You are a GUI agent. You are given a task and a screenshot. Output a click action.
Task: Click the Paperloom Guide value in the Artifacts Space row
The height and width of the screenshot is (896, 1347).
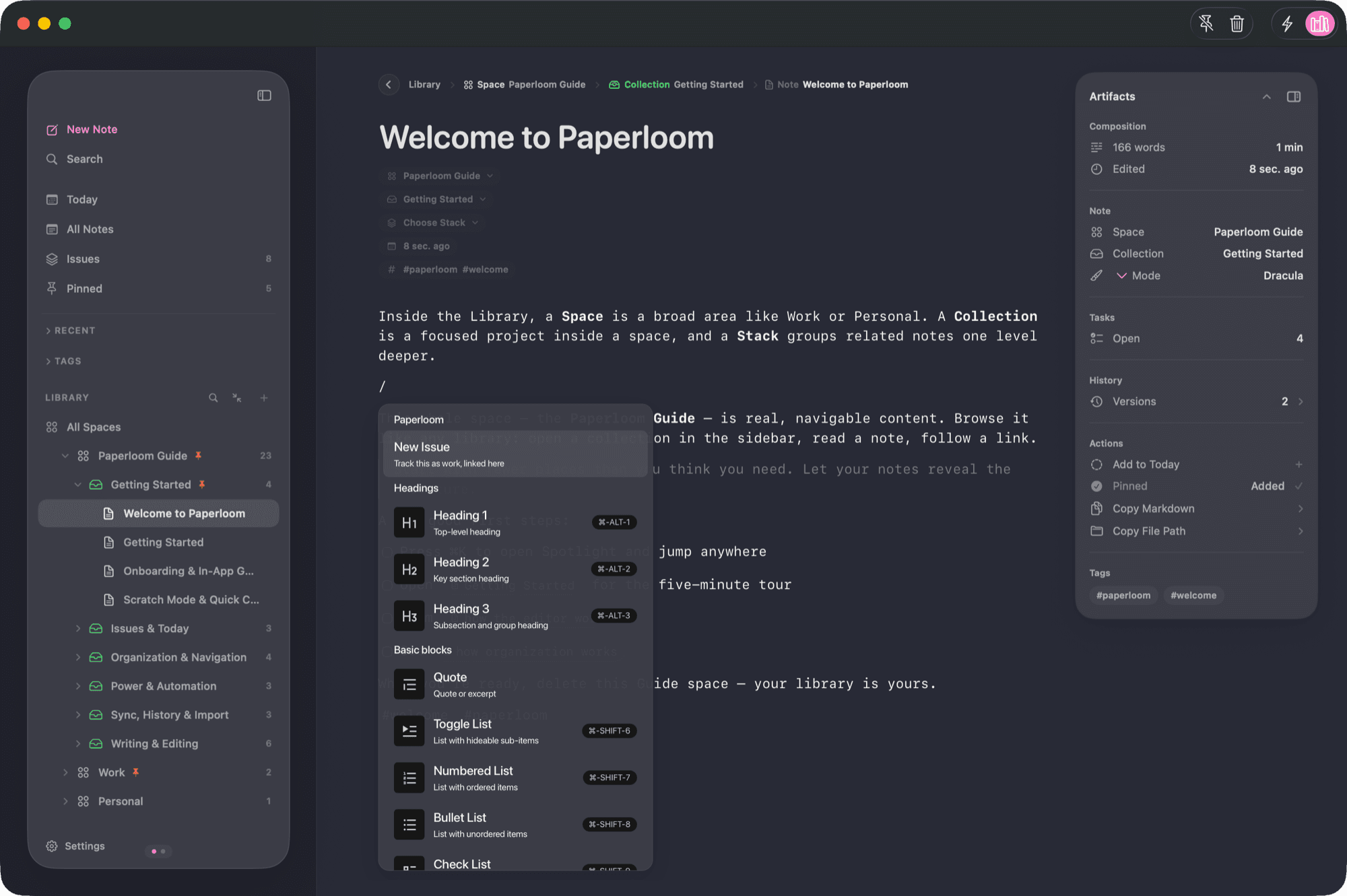pos(1258,232)
